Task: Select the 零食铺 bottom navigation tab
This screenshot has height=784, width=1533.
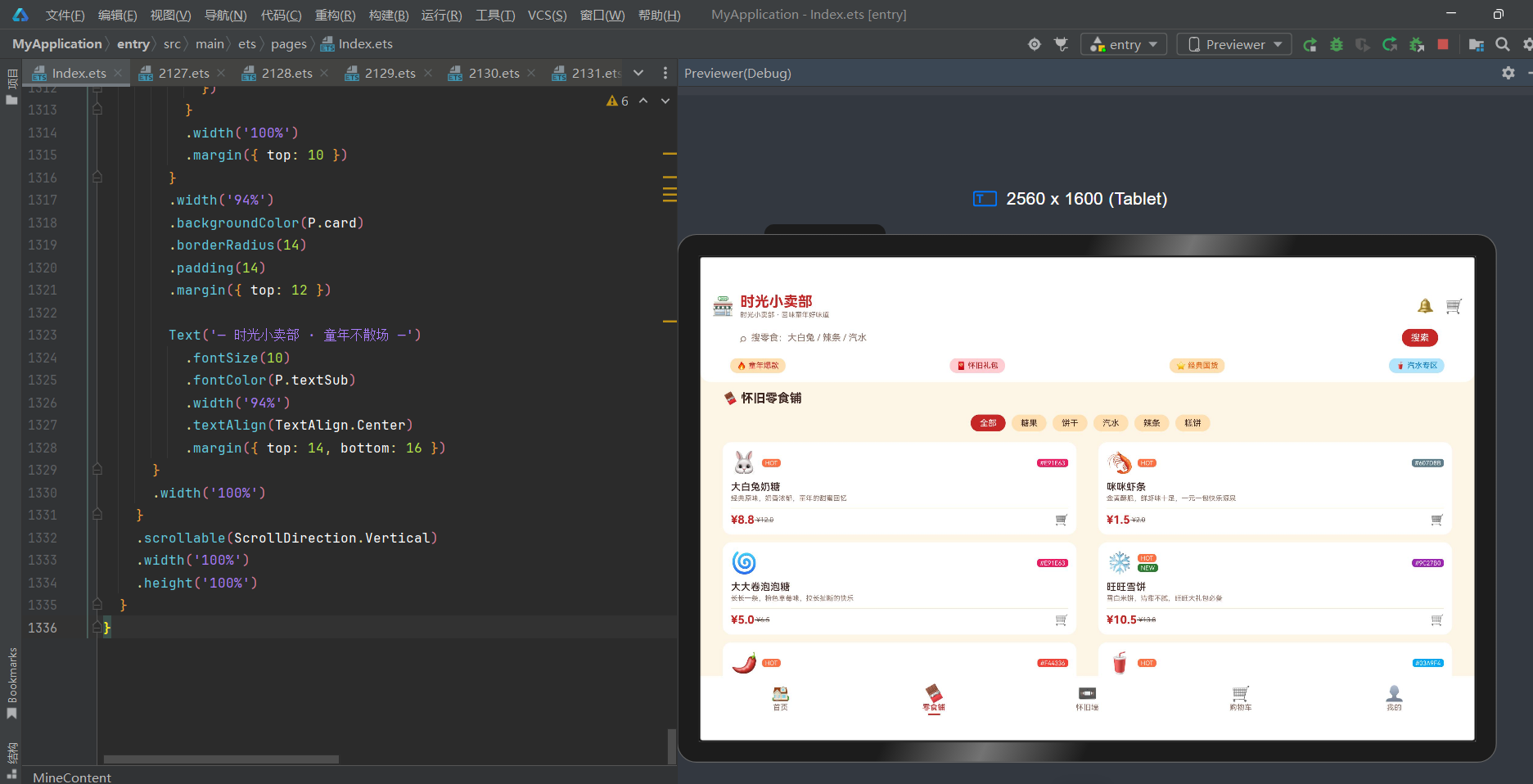Action: (x=934, y=698)
